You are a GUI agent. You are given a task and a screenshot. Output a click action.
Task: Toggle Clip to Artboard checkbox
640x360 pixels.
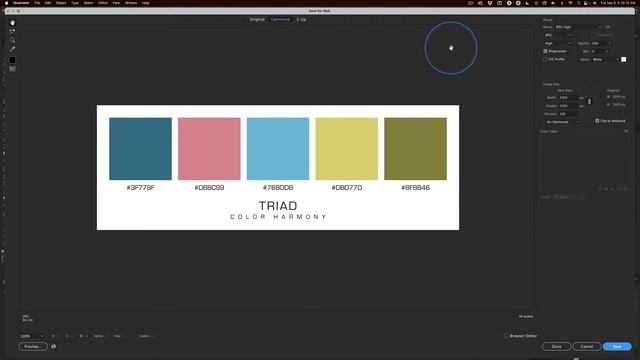point(597,121)
